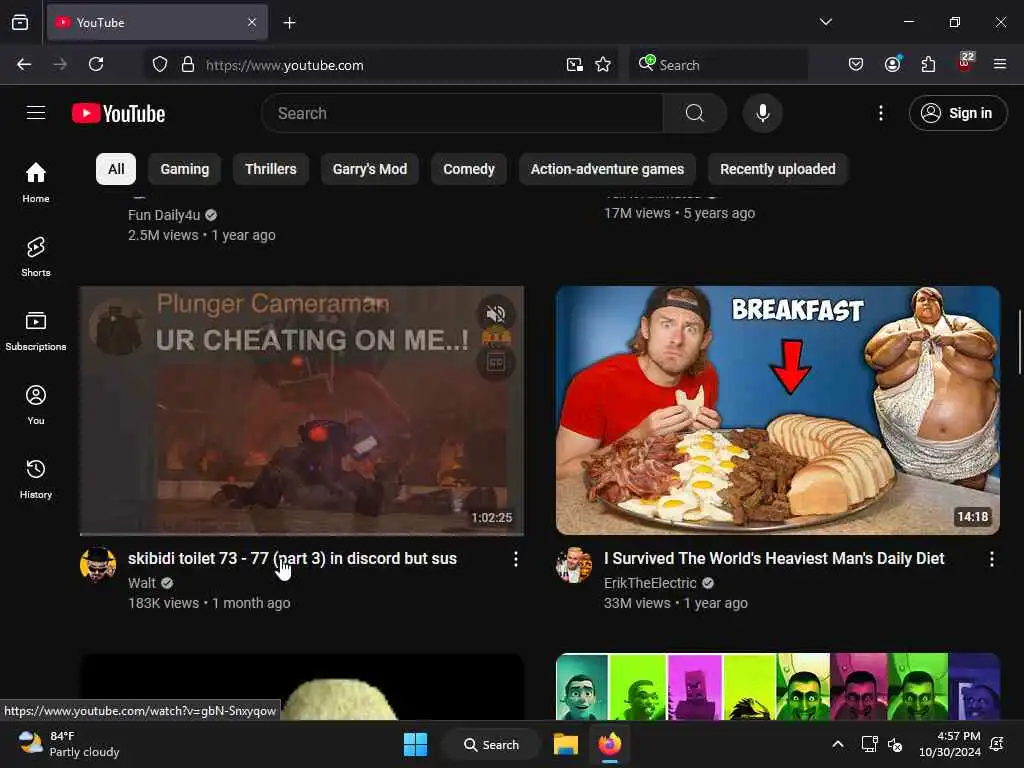
Task: Open taskbar Search box
Action: (x=492, y=744)
